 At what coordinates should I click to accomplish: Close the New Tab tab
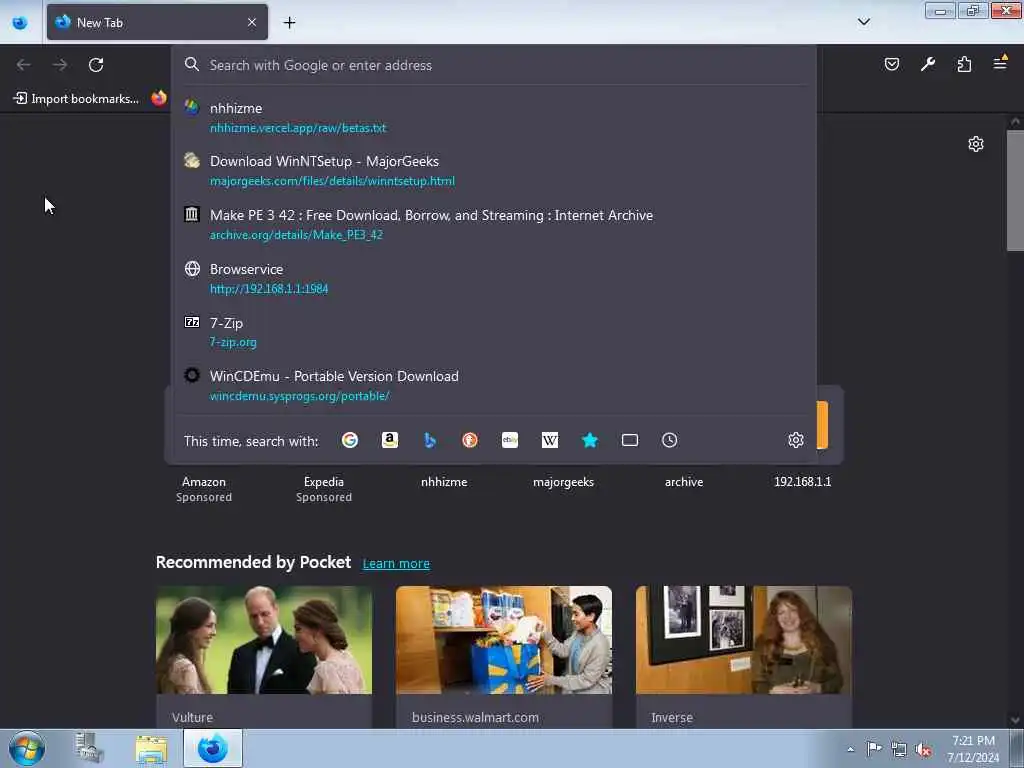pos(252,22)
